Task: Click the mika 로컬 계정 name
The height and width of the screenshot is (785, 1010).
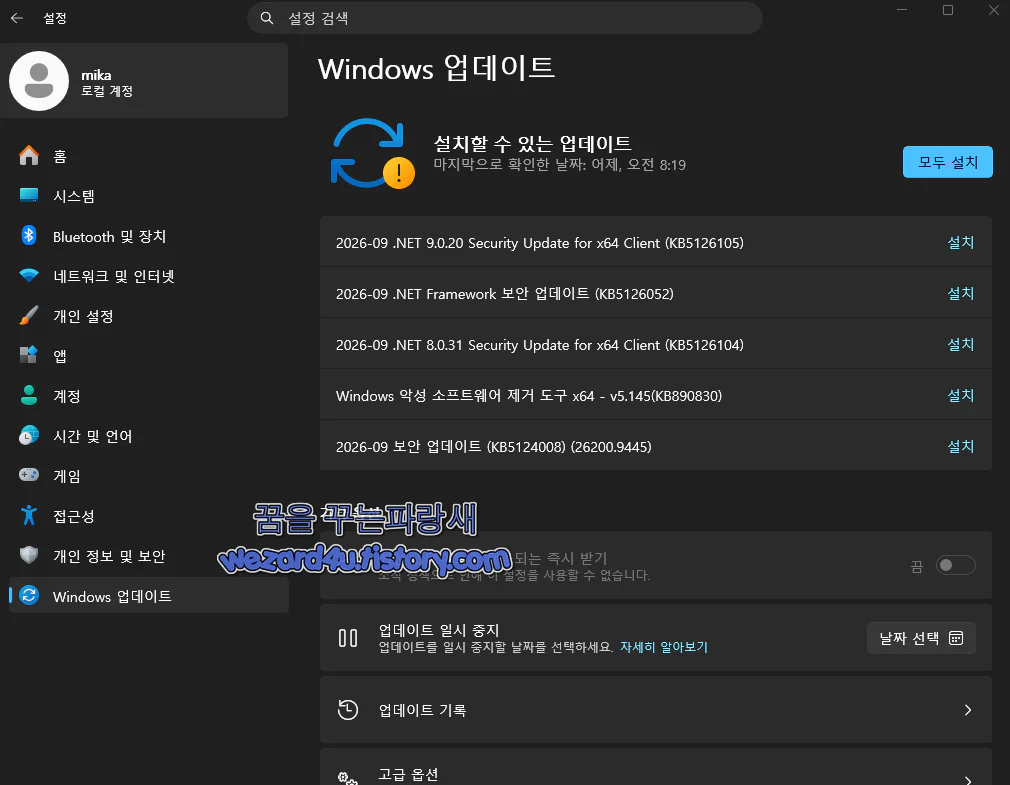Action: click(107, 82)
